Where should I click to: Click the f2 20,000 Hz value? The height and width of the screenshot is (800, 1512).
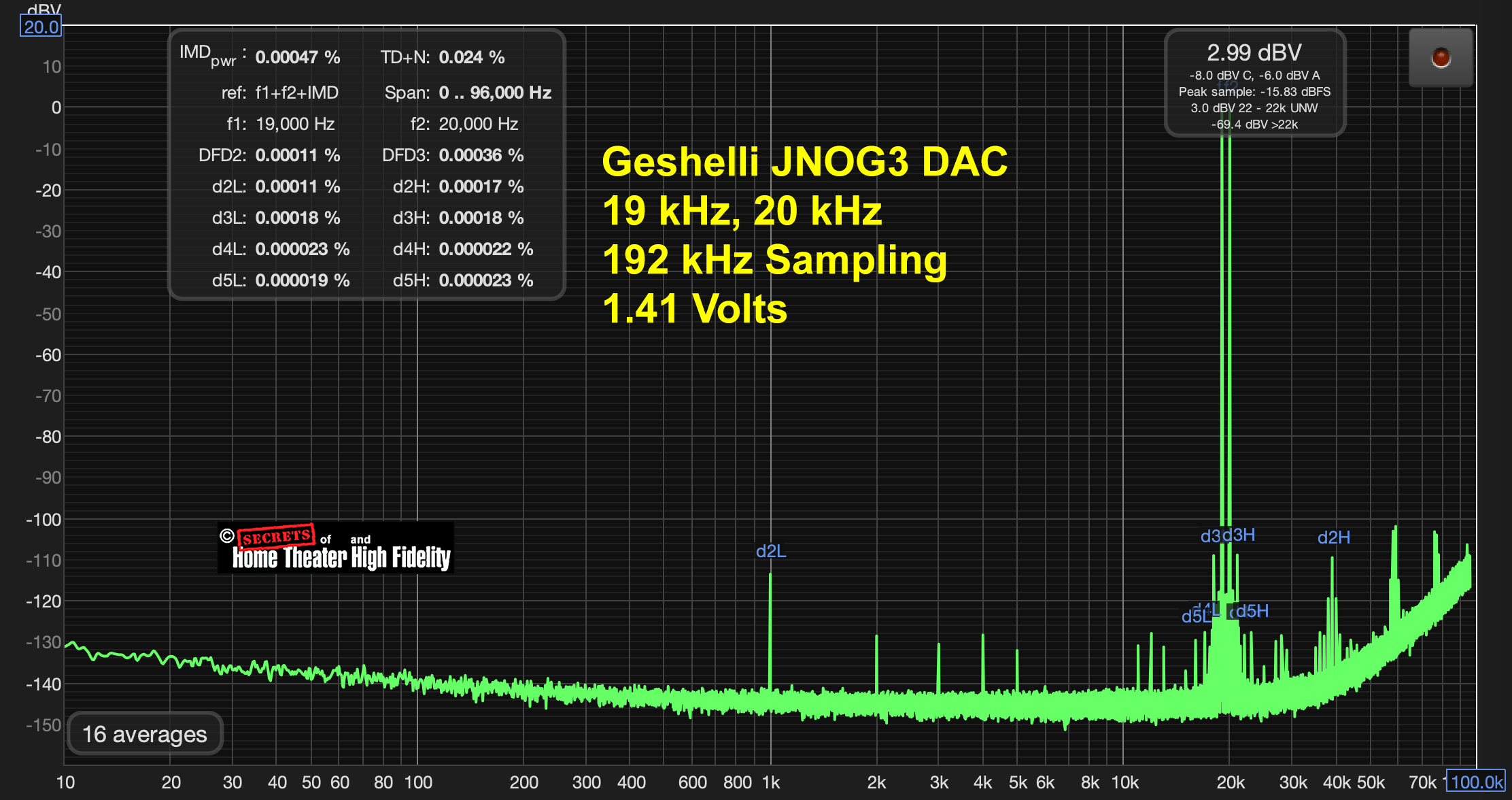[x=479, y=124]
